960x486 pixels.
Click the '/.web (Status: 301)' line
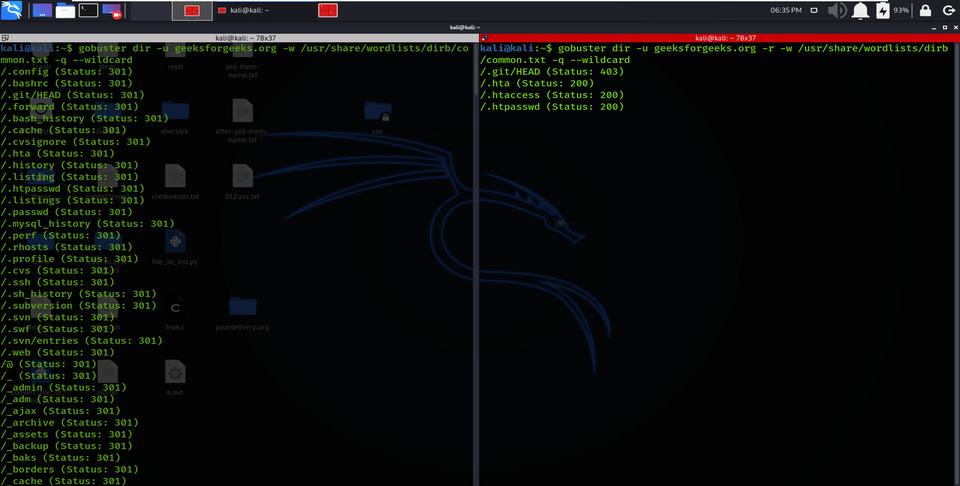point(58,353)
